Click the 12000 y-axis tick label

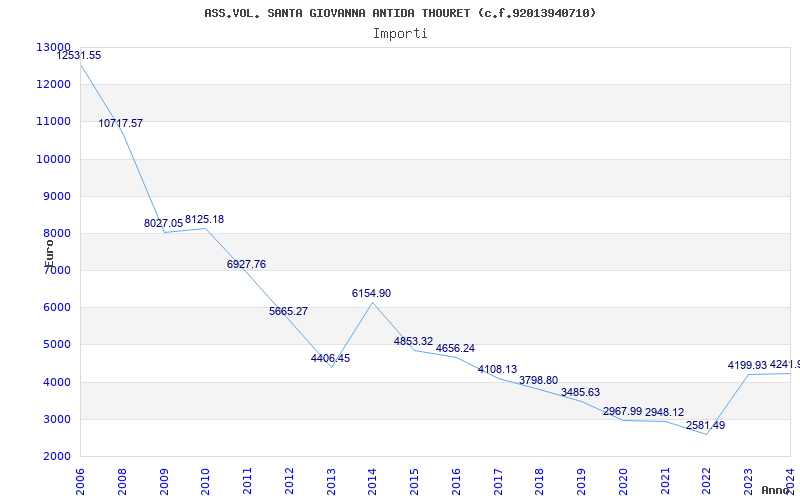tap(53, 85)
